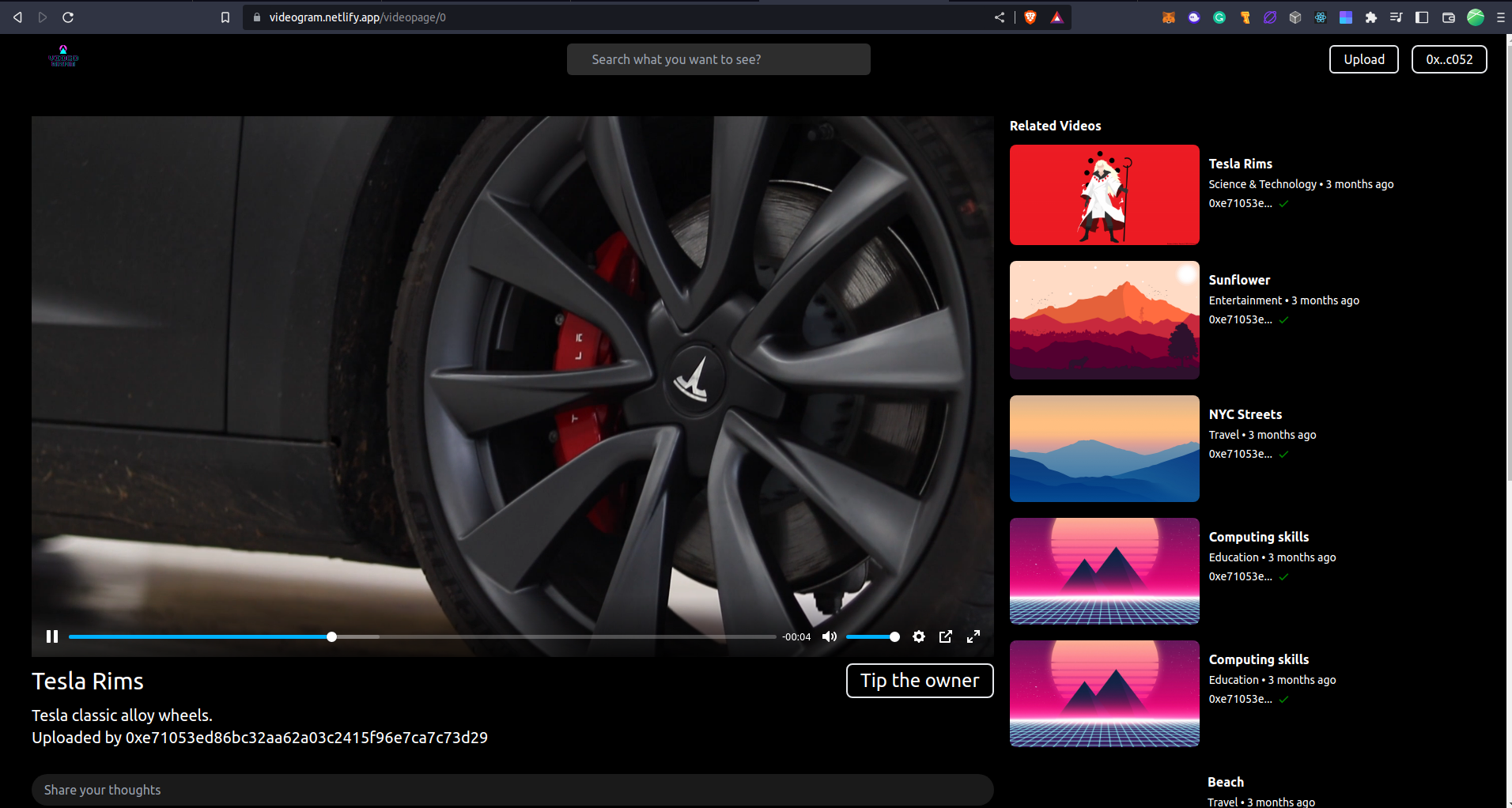Open the Brave Rewards triangle icon
The height and width of the screenshot is (808, 1512).
tap(1057, 17)
